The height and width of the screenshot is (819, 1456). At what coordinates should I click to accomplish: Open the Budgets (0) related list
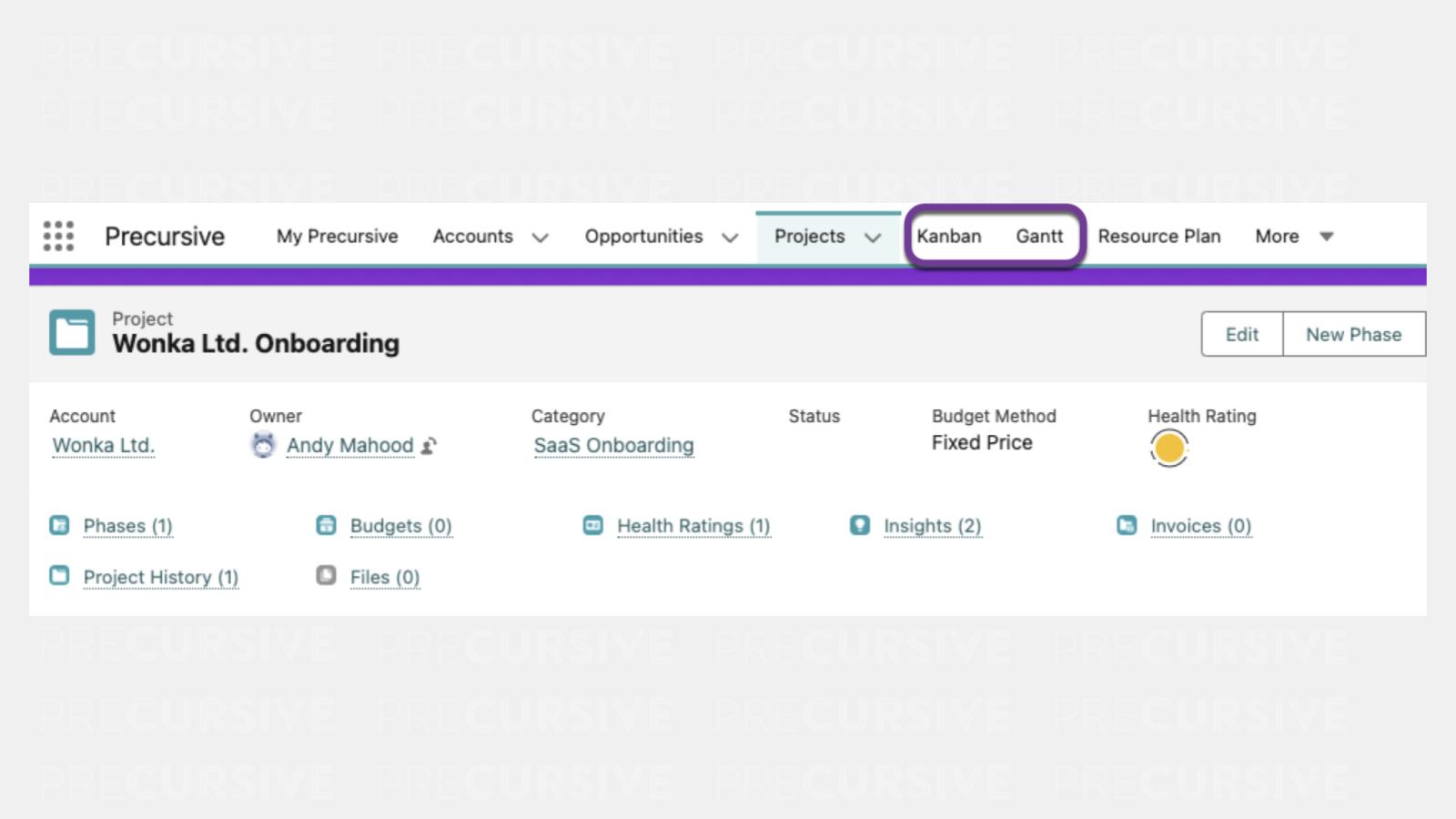point(401,526)
